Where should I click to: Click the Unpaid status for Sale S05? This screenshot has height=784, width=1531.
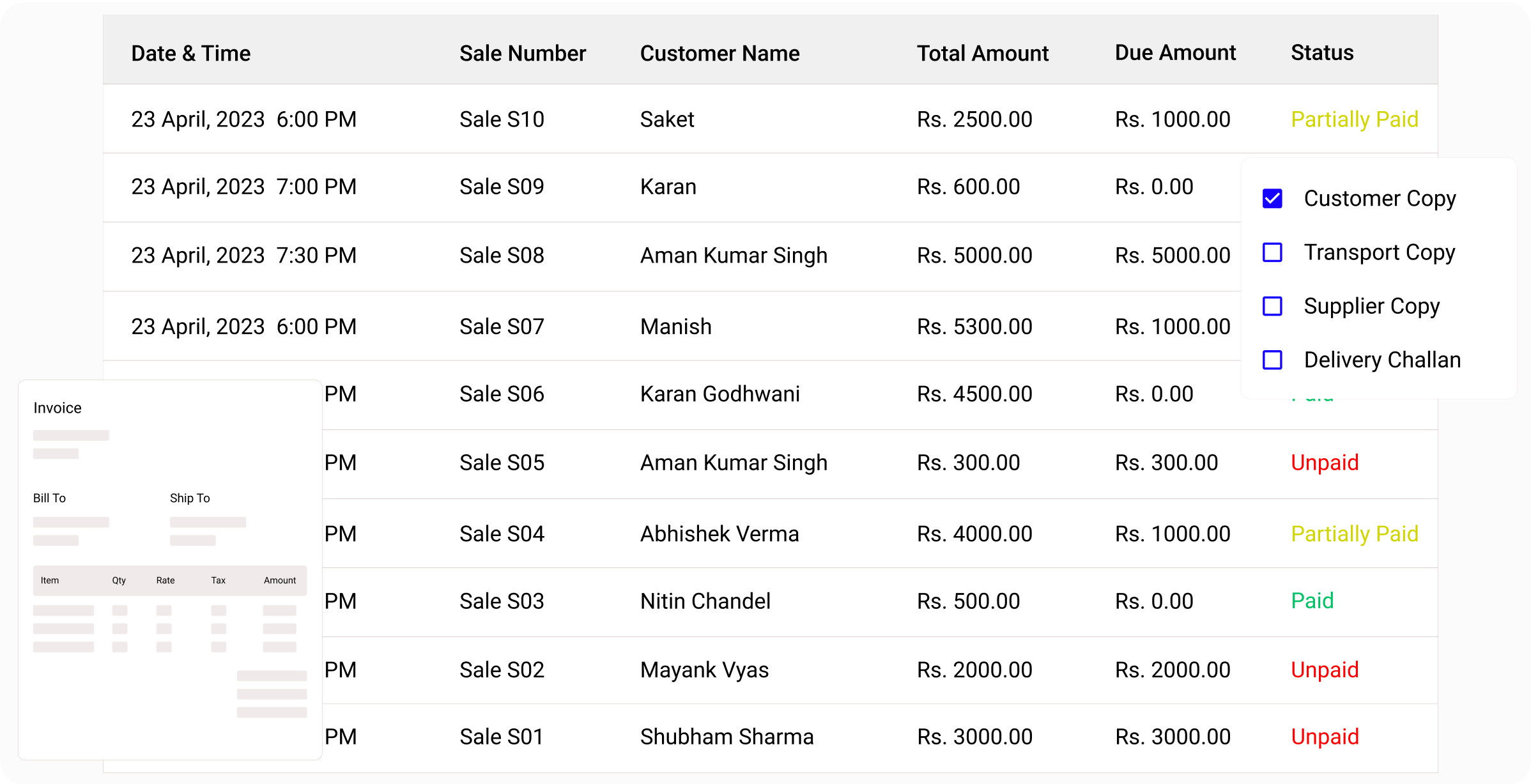tap(1325, 462)
